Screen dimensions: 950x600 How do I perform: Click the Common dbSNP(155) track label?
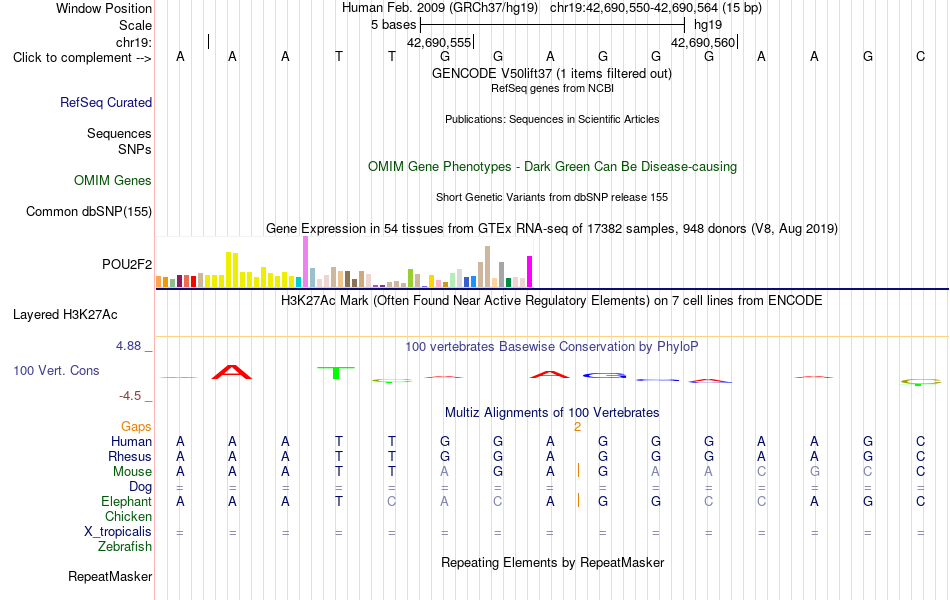point(89,212)
